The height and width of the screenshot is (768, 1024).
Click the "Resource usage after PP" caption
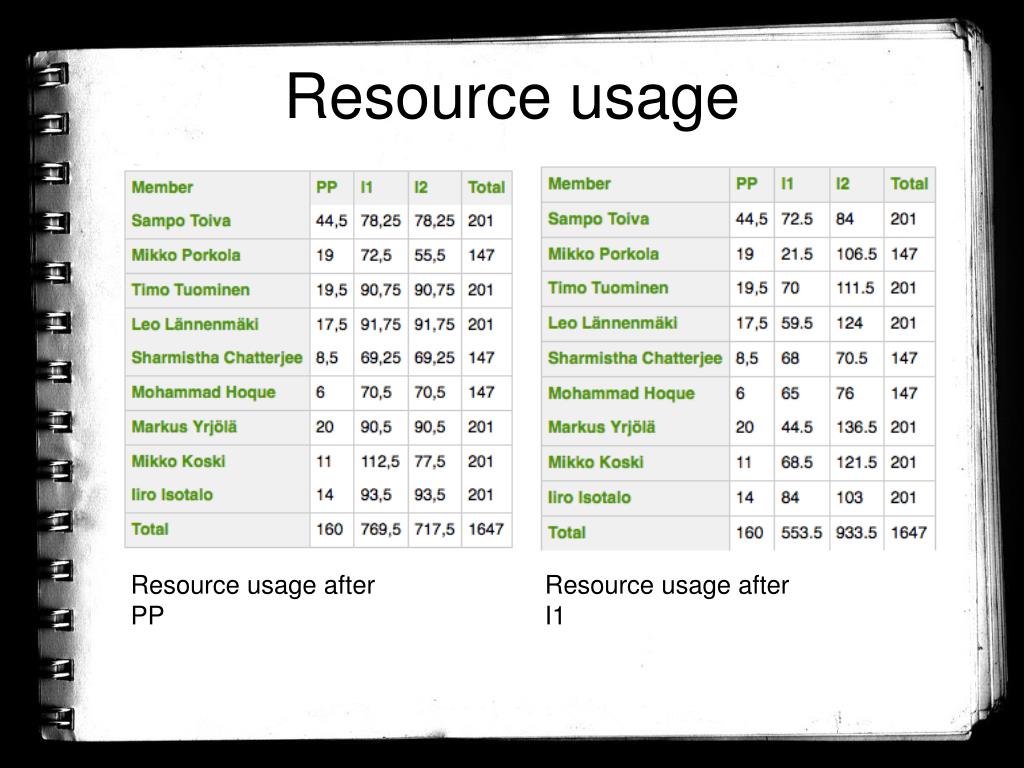pos(253,600)
